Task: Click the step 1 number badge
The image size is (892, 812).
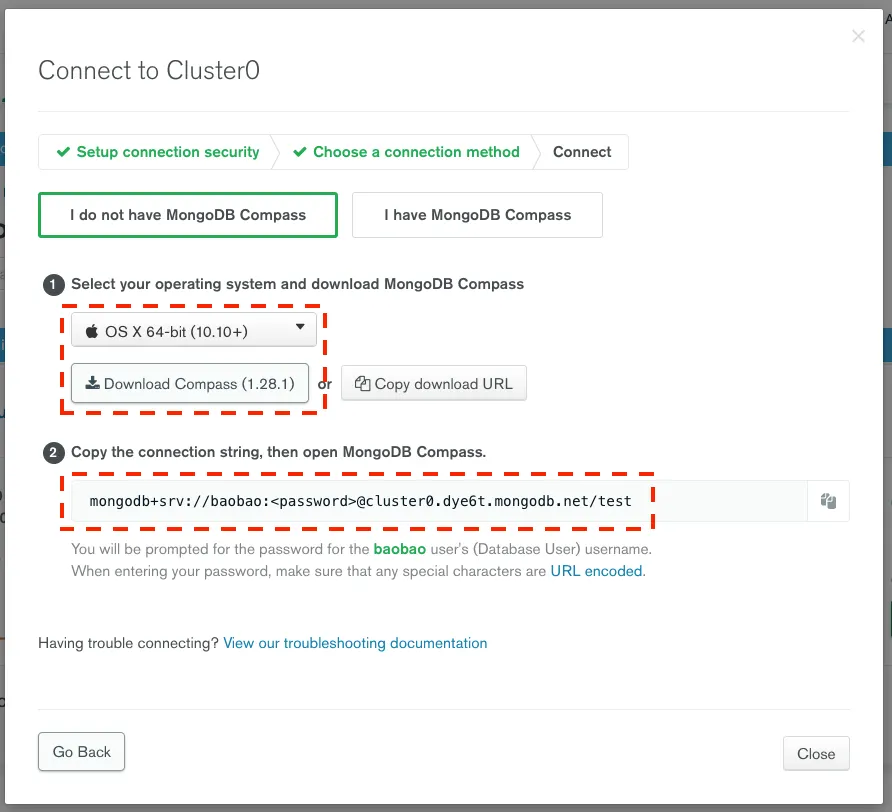Action: pyautogui.click(x=53, y=284)
